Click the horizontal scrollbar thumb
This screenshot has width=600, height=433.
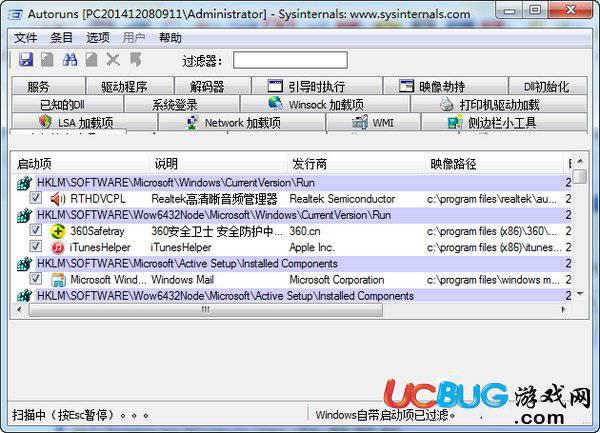[x=205, y=309]
